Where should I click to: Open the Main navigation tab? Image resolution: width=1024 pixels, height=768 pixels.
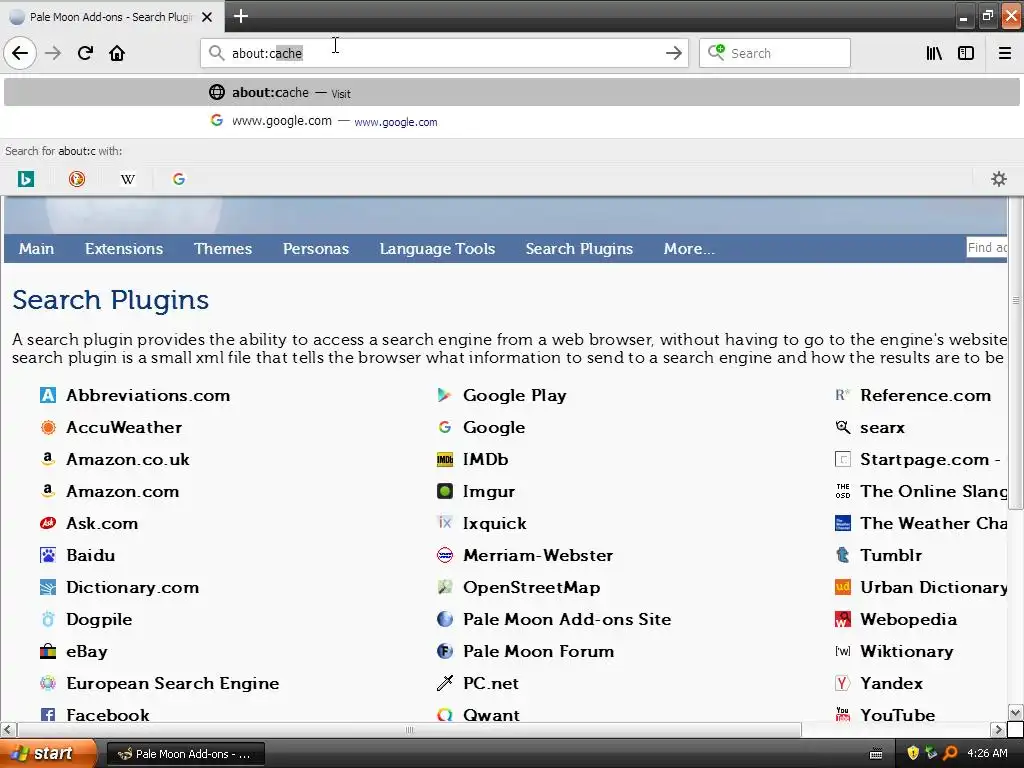36,249
